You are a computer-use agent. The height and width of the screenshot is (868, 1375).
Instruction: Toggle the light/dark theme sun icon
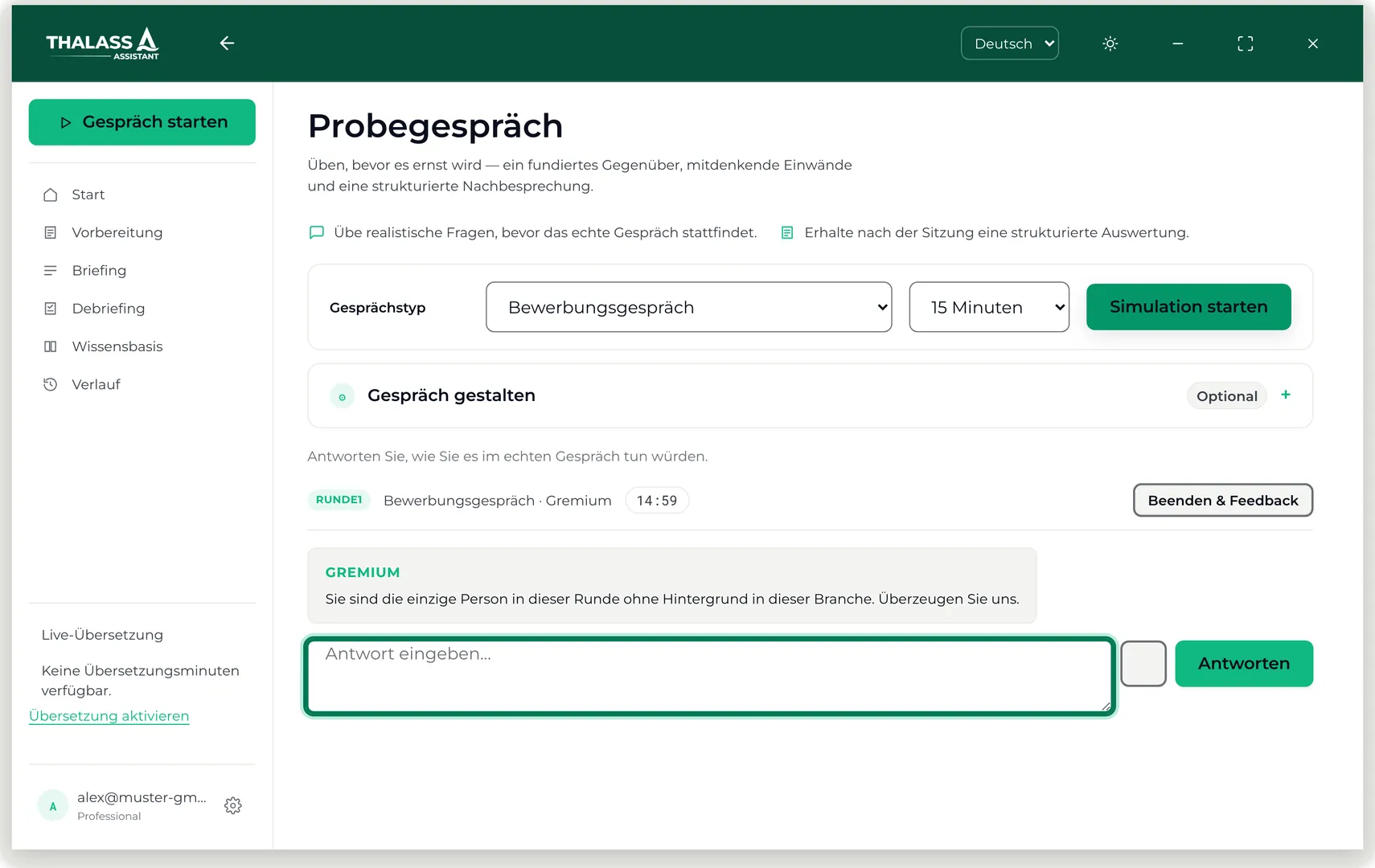[x=1110, y=43]
